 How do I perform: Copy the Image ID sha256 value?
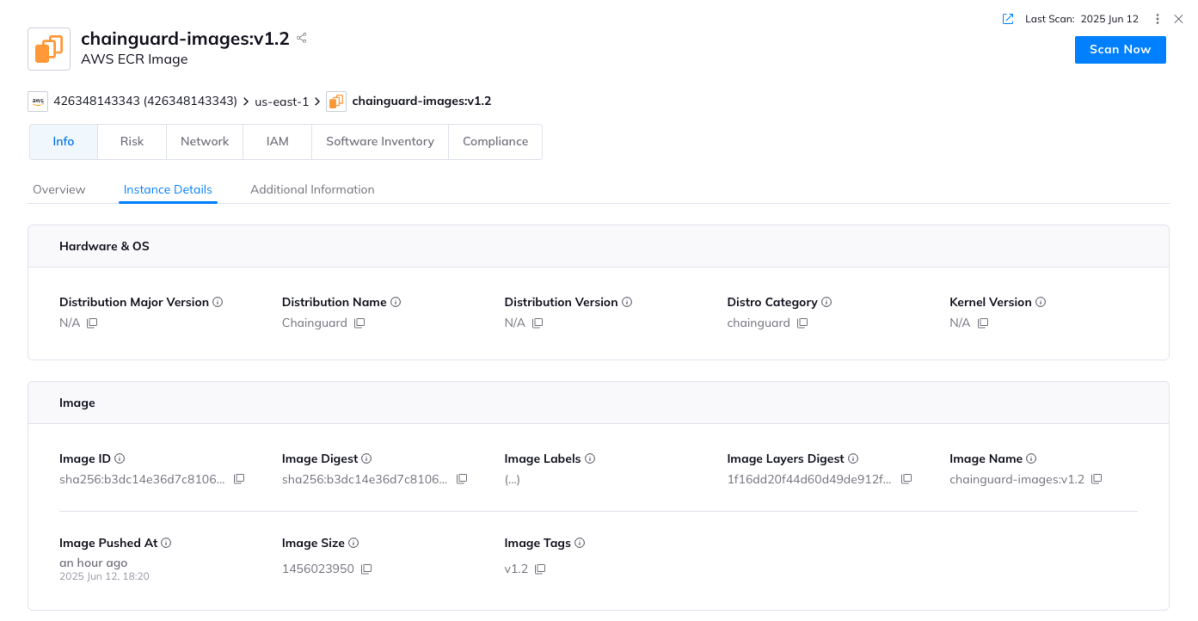239,479
